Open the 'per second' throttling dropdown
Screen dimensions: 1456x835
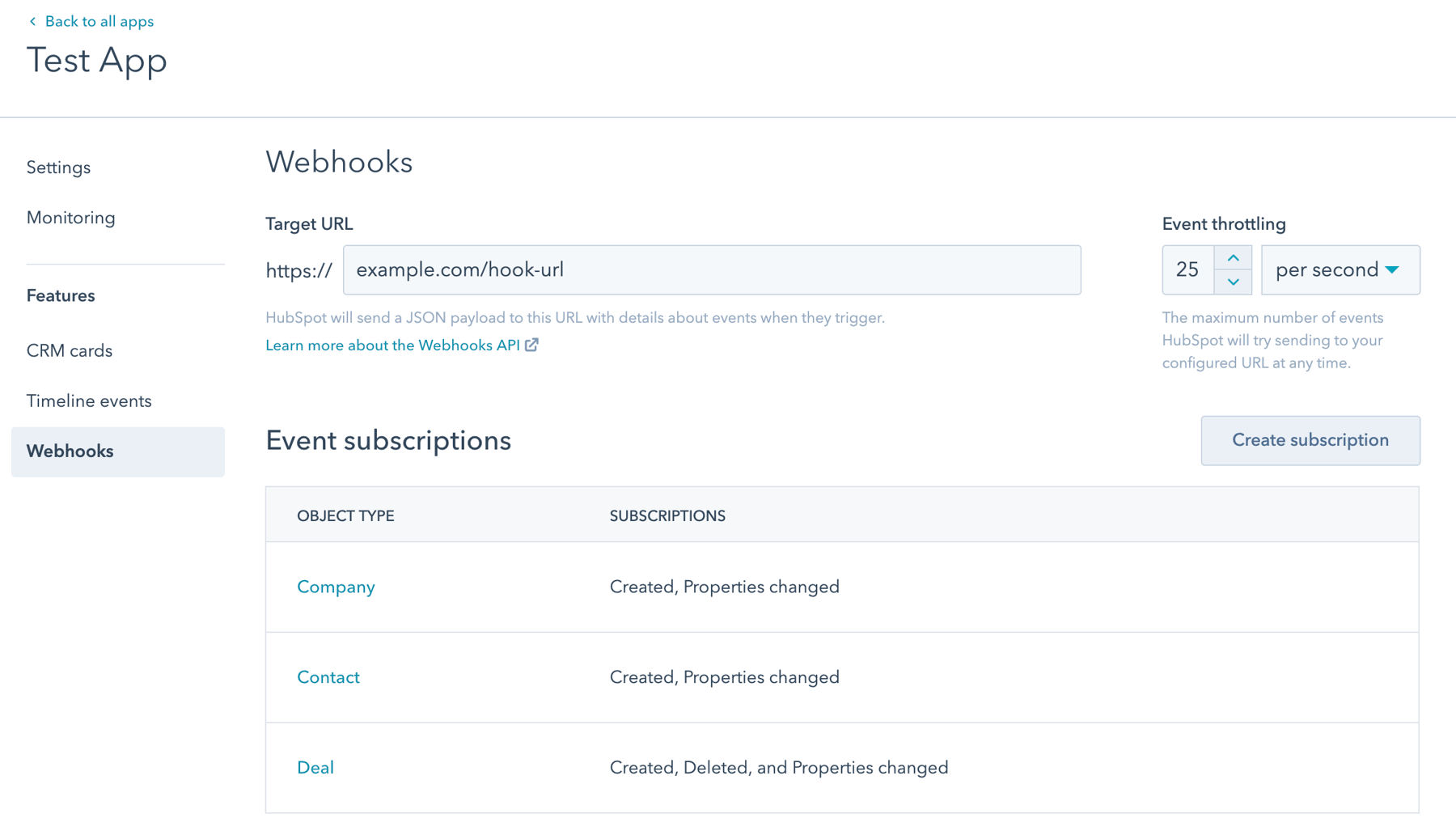pos(1335,269)
